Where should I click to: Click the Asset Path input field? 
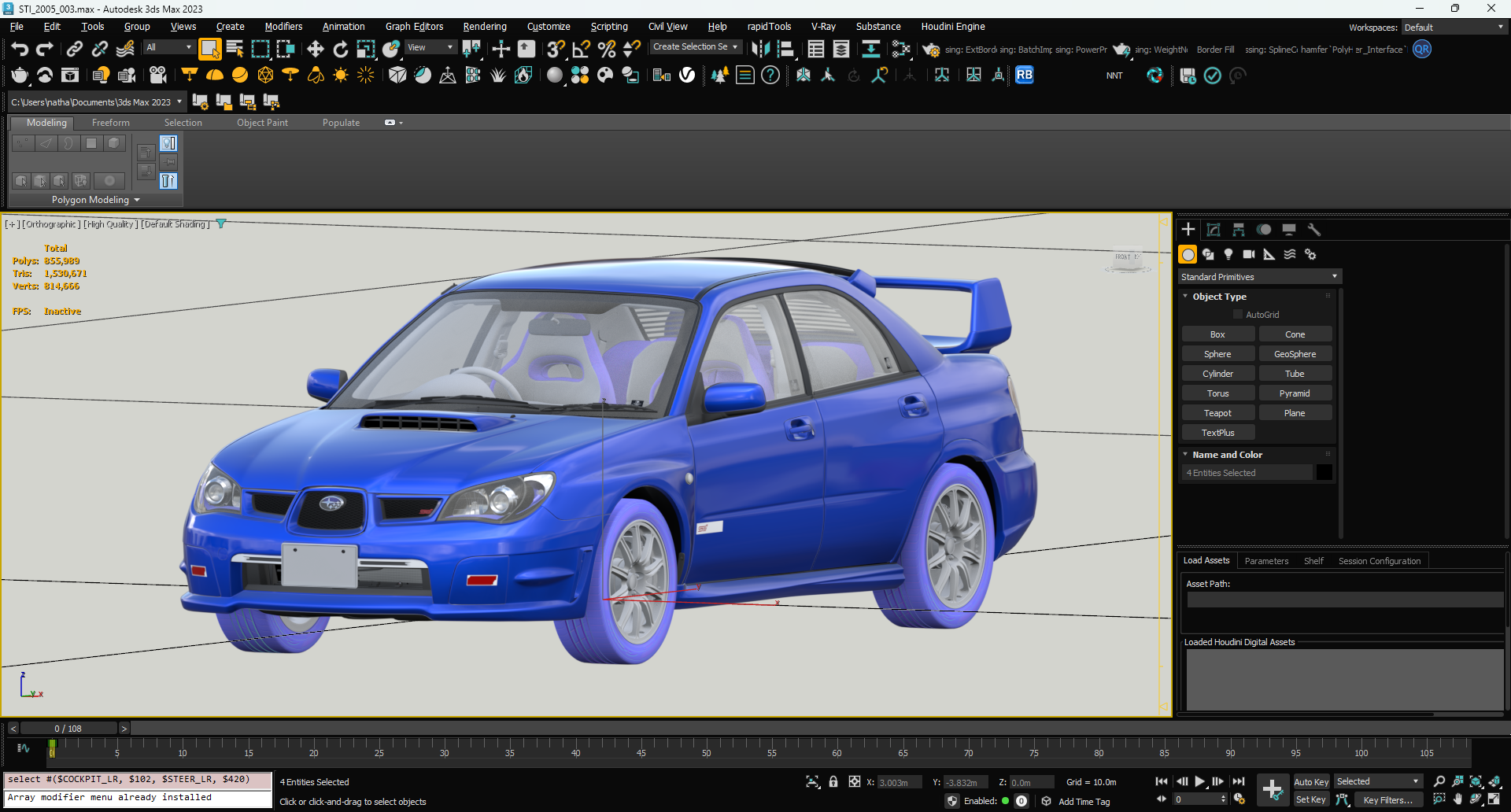1344,600
